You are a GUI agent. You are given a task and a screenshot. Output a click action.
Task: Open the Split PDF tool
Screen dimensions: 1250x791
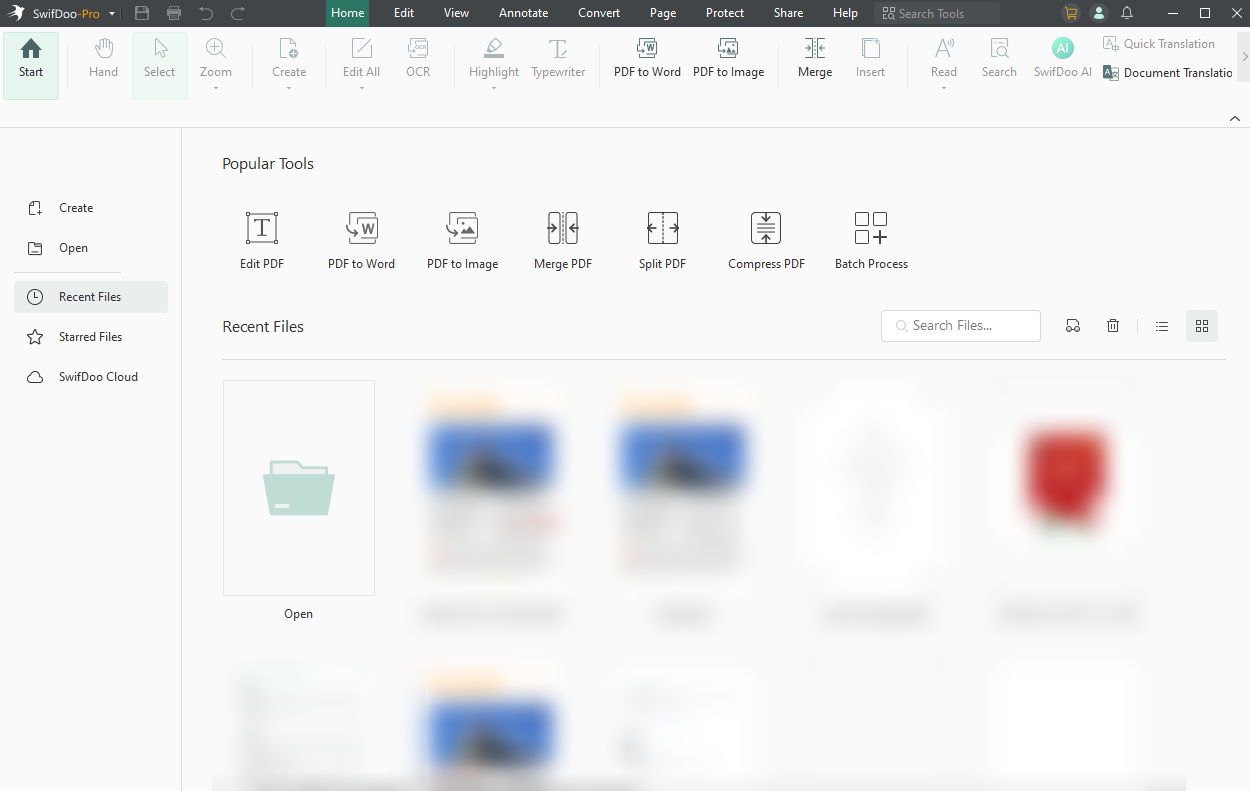(662, 238)
